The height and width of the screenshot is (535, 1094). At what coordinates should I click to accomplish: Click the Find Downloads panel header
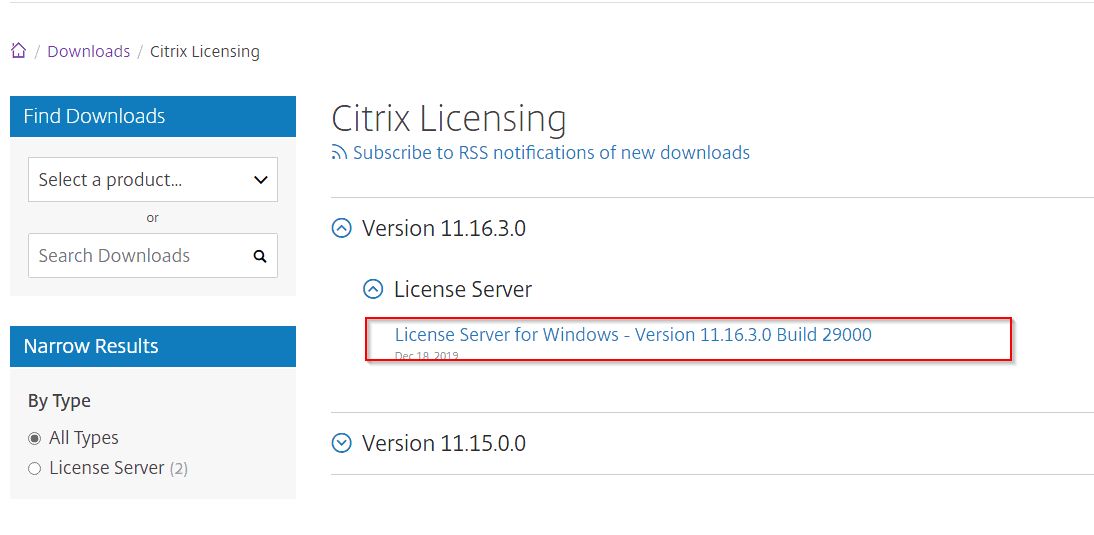point(153,116)
